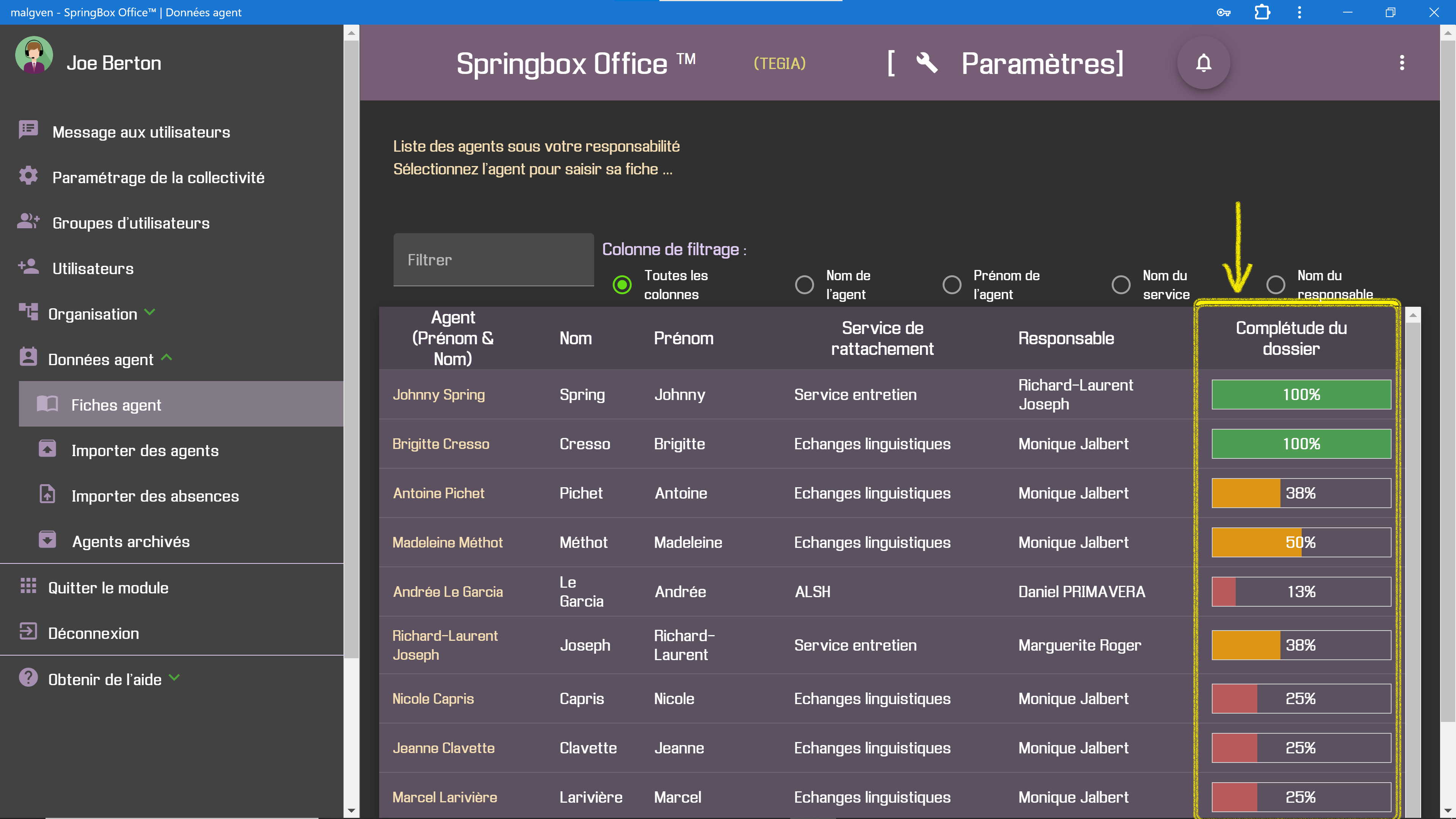Screen dimensions: 1456x819
Task: Click the Marguerite Roger responsable cell
Action: point(1079,645)
